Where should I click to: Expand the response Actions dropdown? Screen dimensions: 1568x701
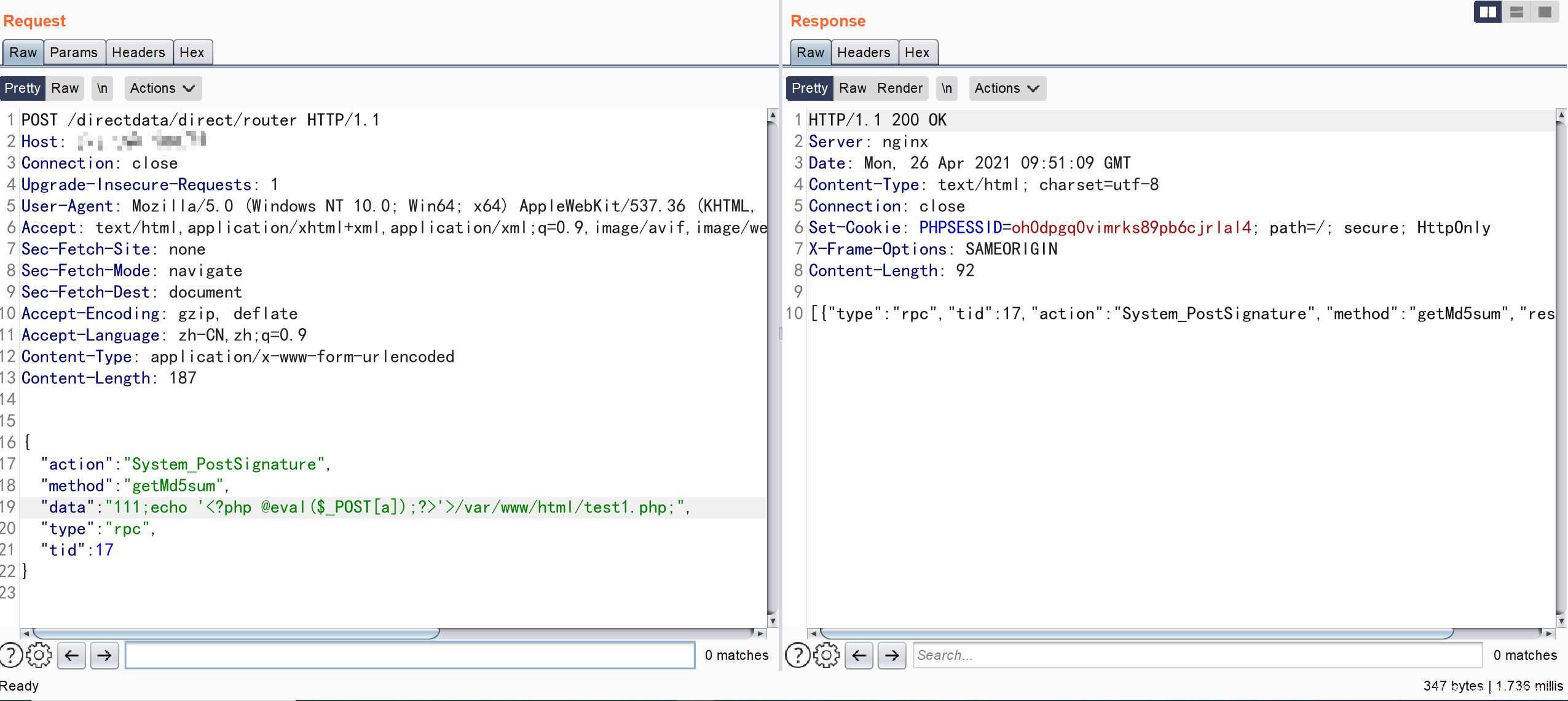pyautogui.click(x=1007, y=88)
